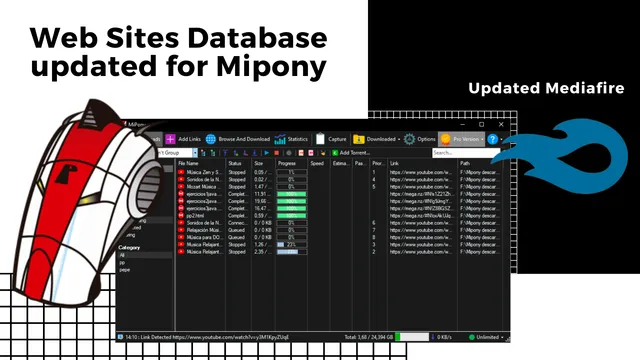Viewport: 640px width, 360px height.
Task: Click the mega.nz link of pp2.html row
Action: coord(421,216)
